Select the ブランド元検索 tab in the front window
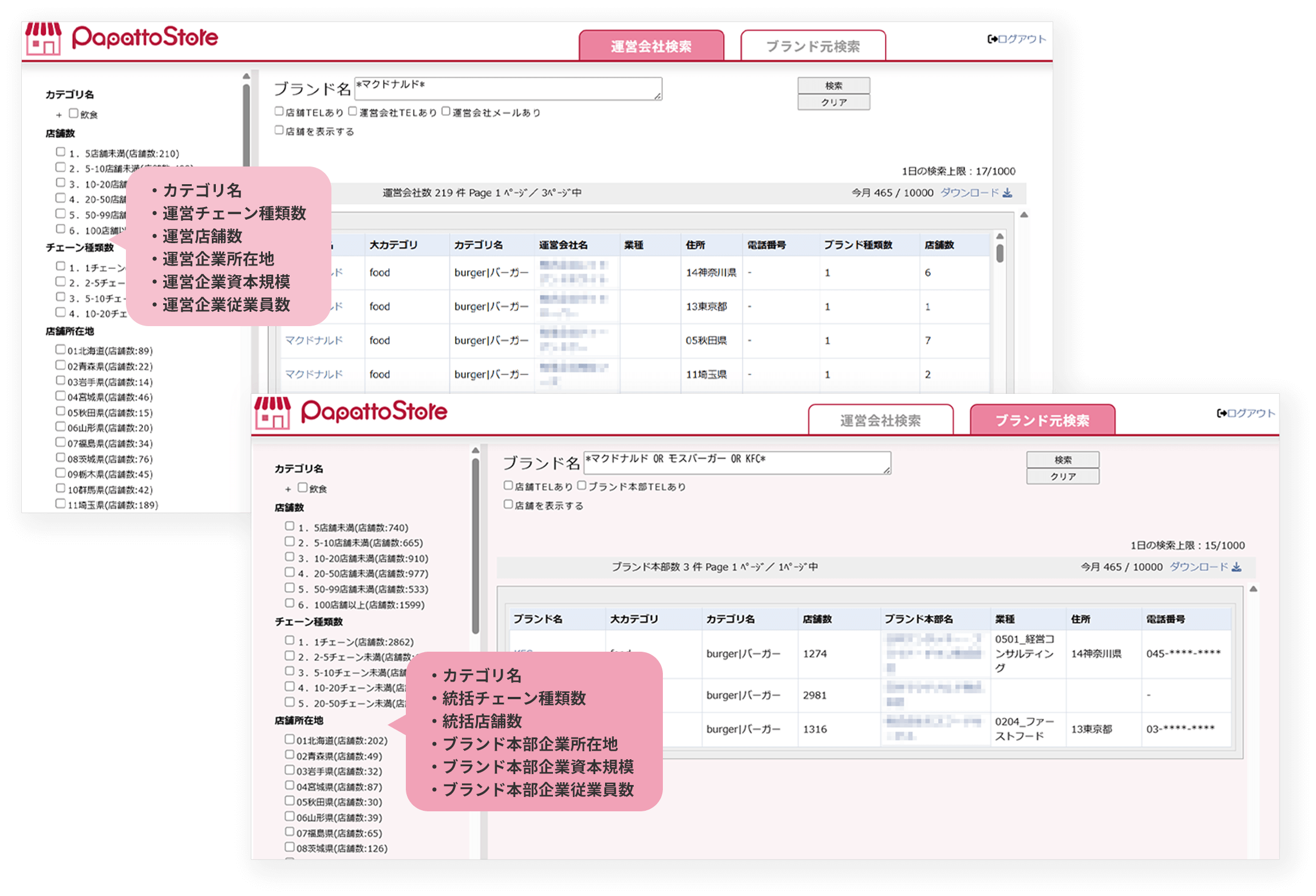This screenshot has width=1316, height=896. pos(1042,420)
